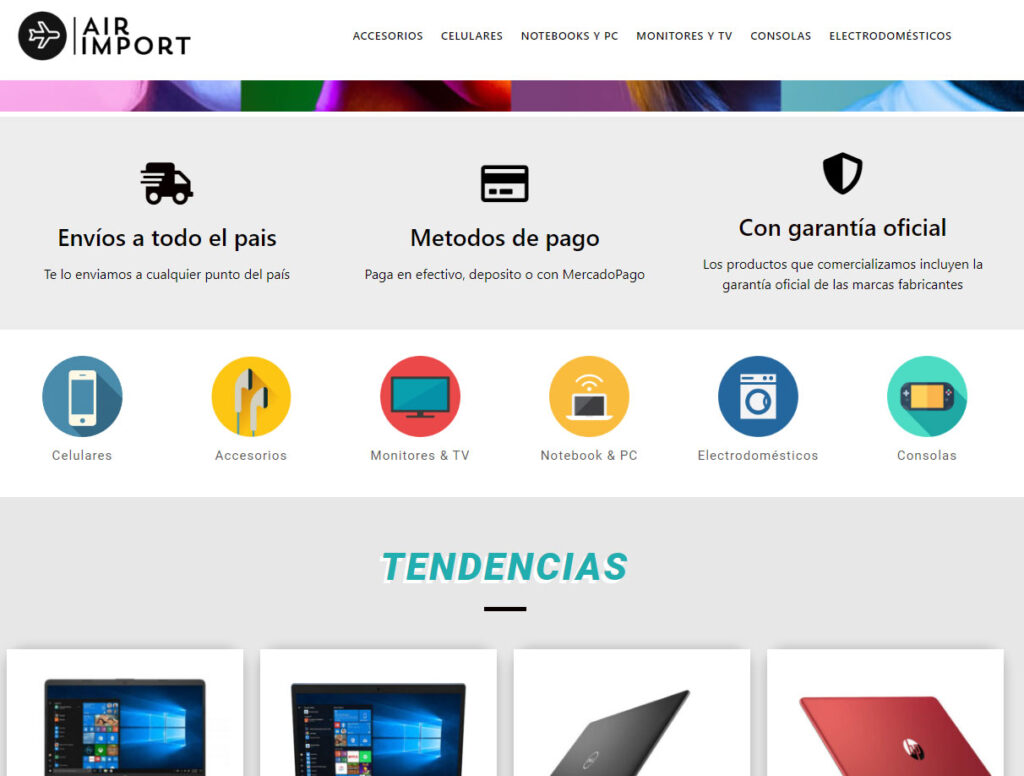Image resolution: width=1024 pixels, height=776 pixels.
Task: Click the Air Import airplane logo
Action: (42, 36)
